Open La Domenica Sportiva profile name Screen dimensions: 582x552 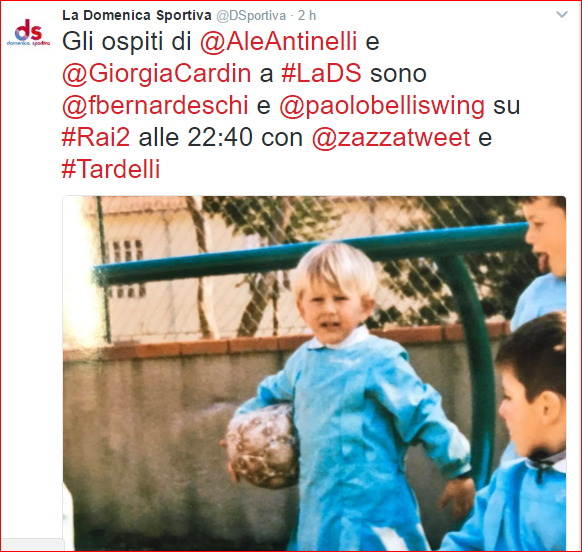pyautogui.click(x=137, y=15)
